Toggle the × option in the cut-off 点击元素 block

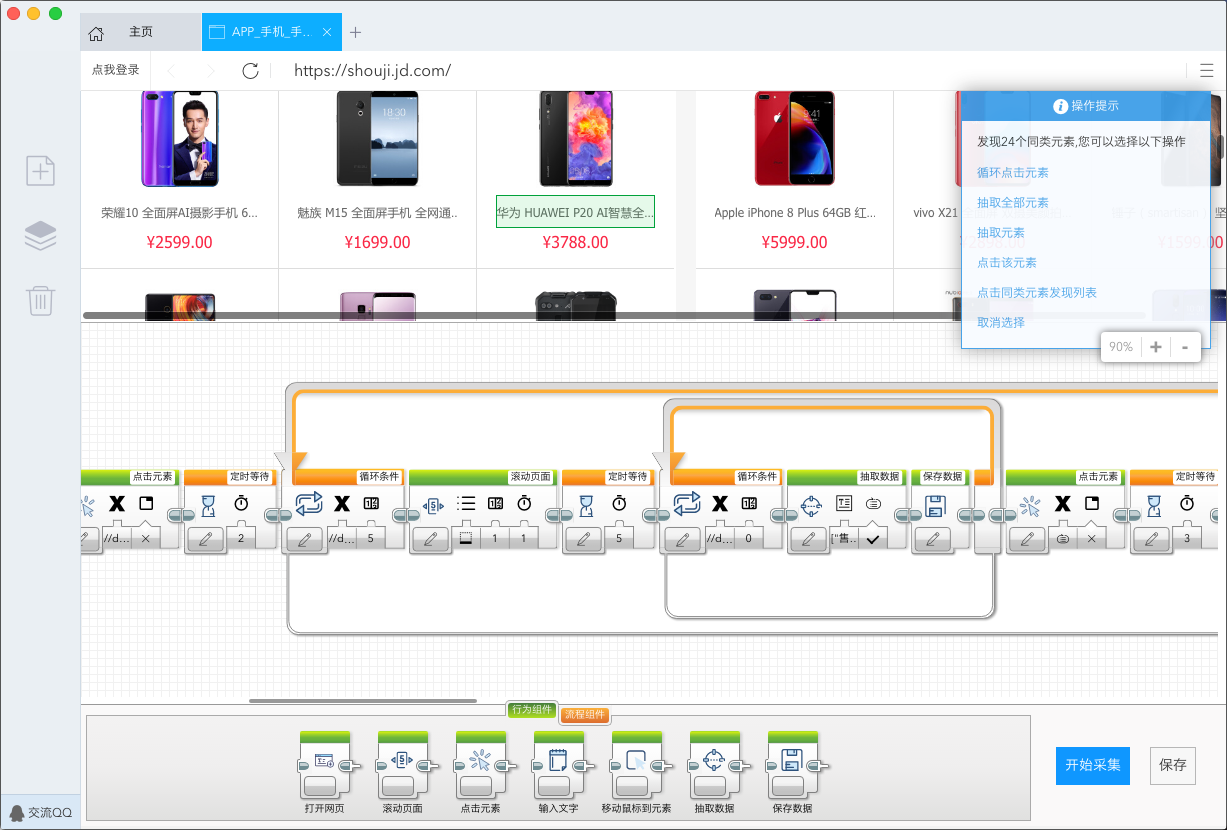146,538
